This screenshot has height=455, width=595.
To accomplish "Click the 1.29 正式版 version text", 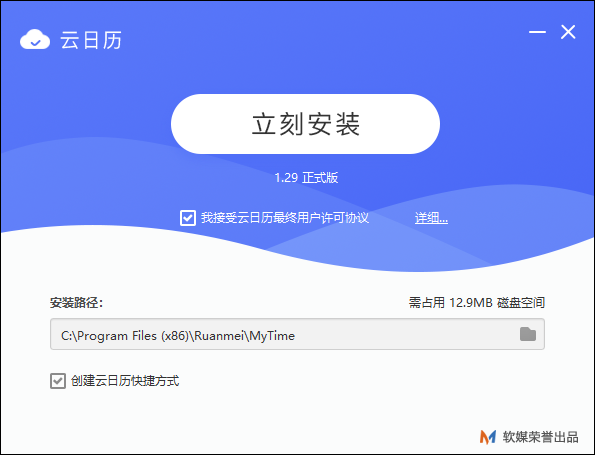I will pos(306,178).
